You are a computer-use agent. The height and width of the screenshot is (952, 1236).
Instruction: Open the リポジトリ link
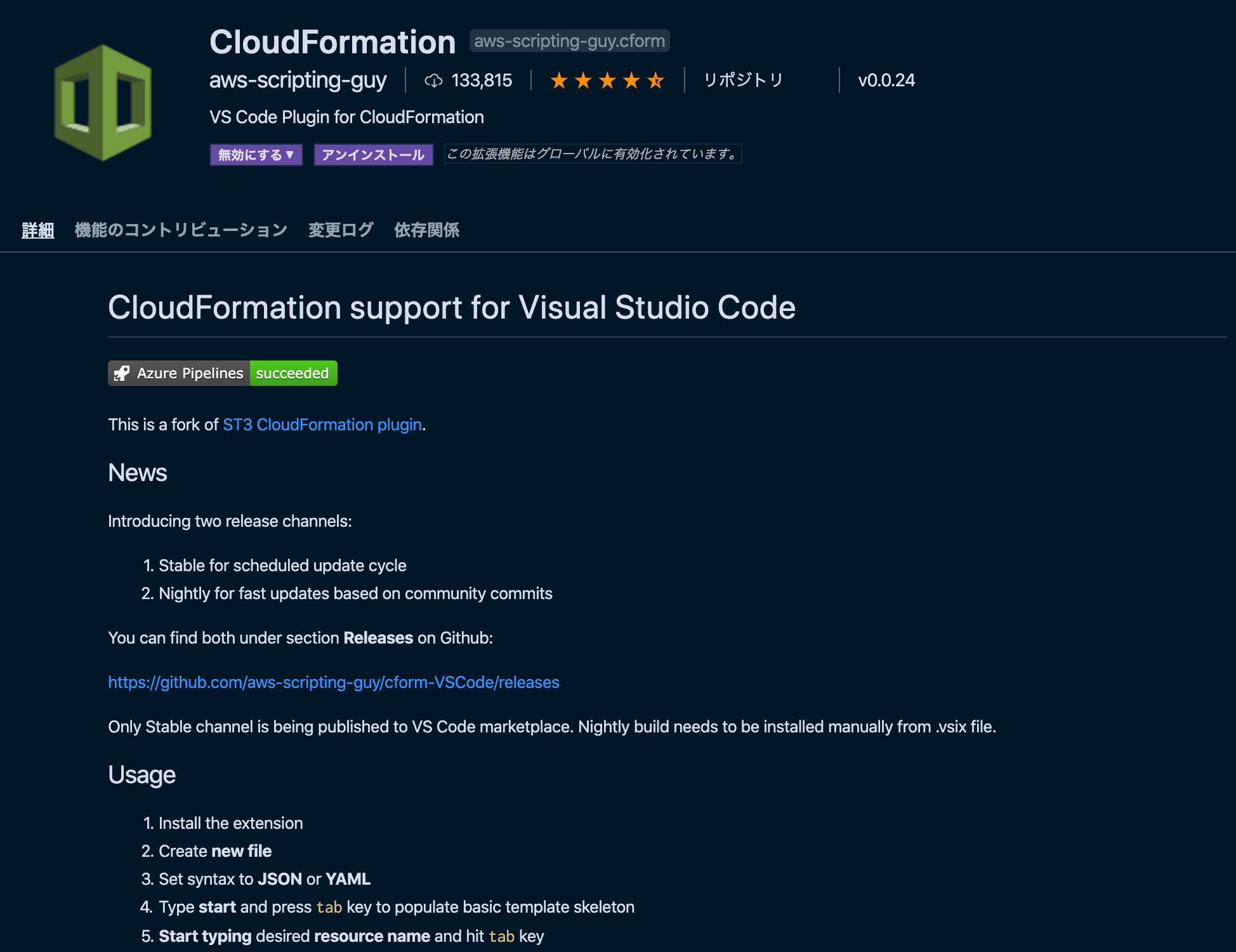tap(743, 80)
